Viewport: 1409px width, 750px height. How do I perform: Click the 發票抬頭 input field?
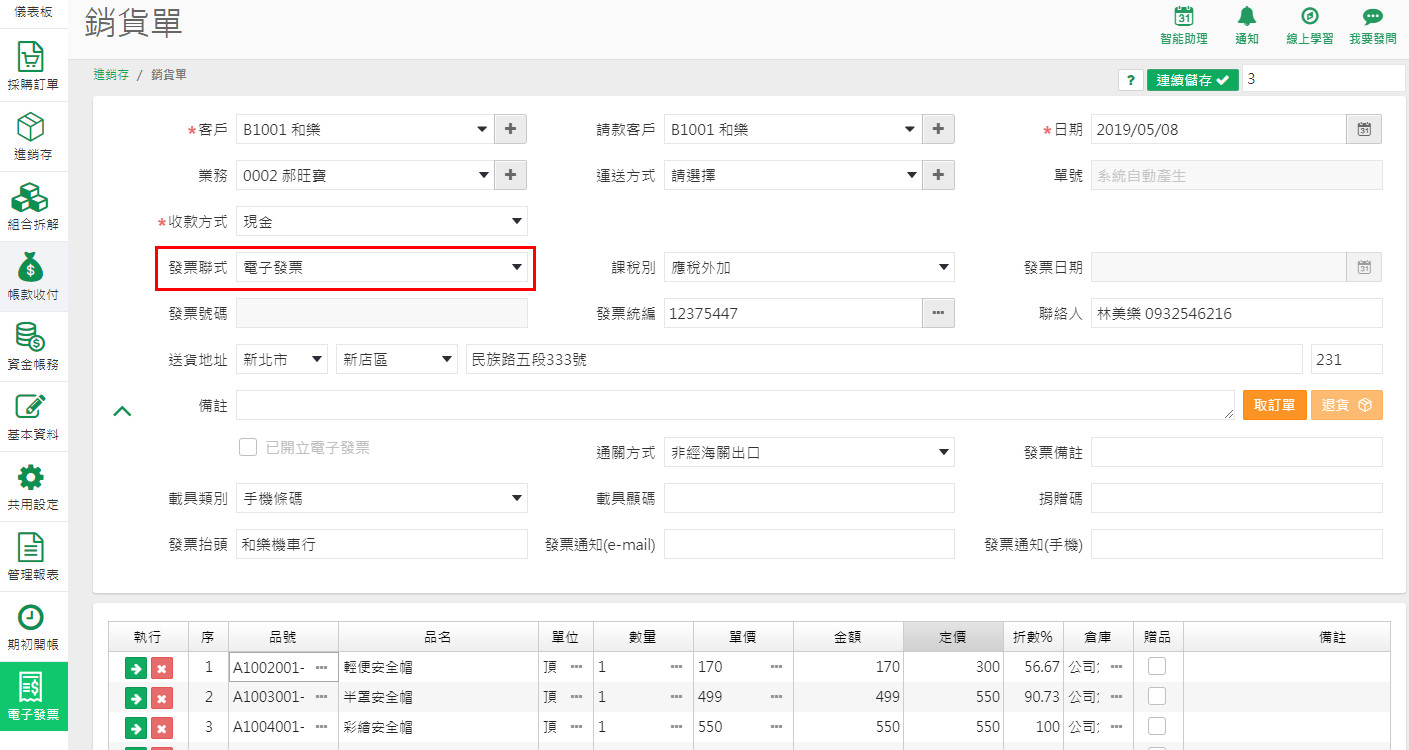pos(382,544)
